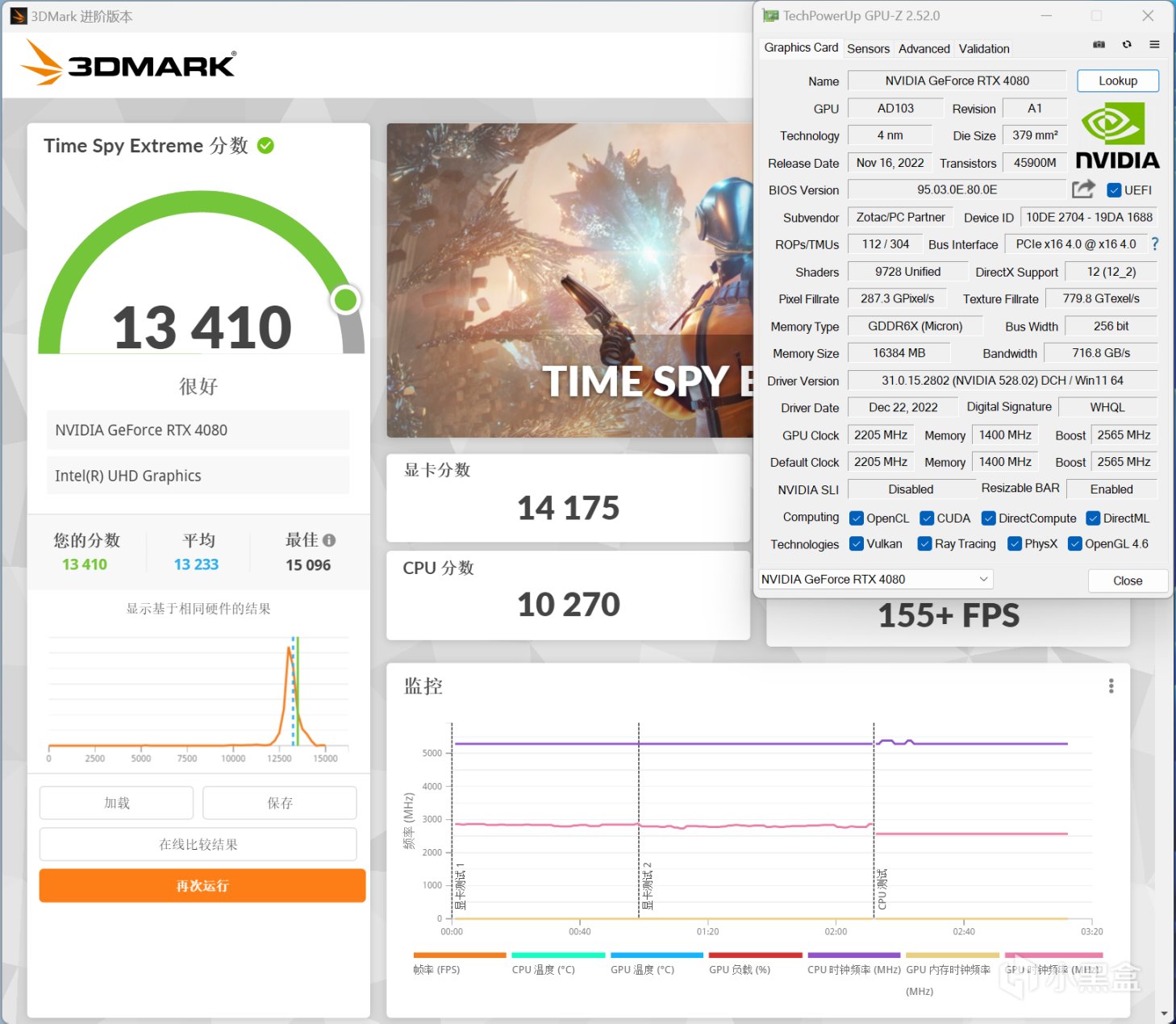Open the GPU-Z hamburger menu
1176x1024 pixels.
coord(1154,45)
